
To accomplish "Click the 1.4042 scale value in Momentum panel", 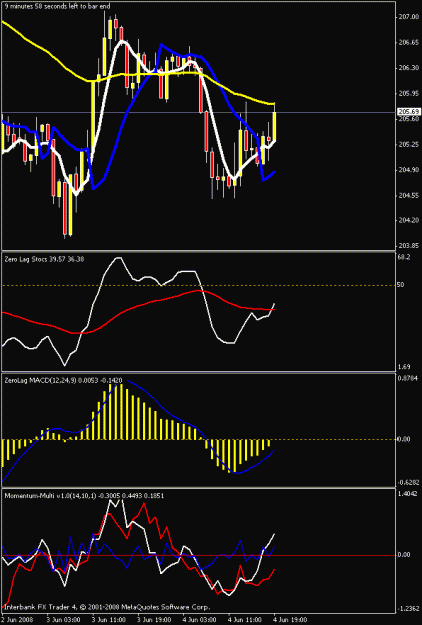I will pos(408,494).
